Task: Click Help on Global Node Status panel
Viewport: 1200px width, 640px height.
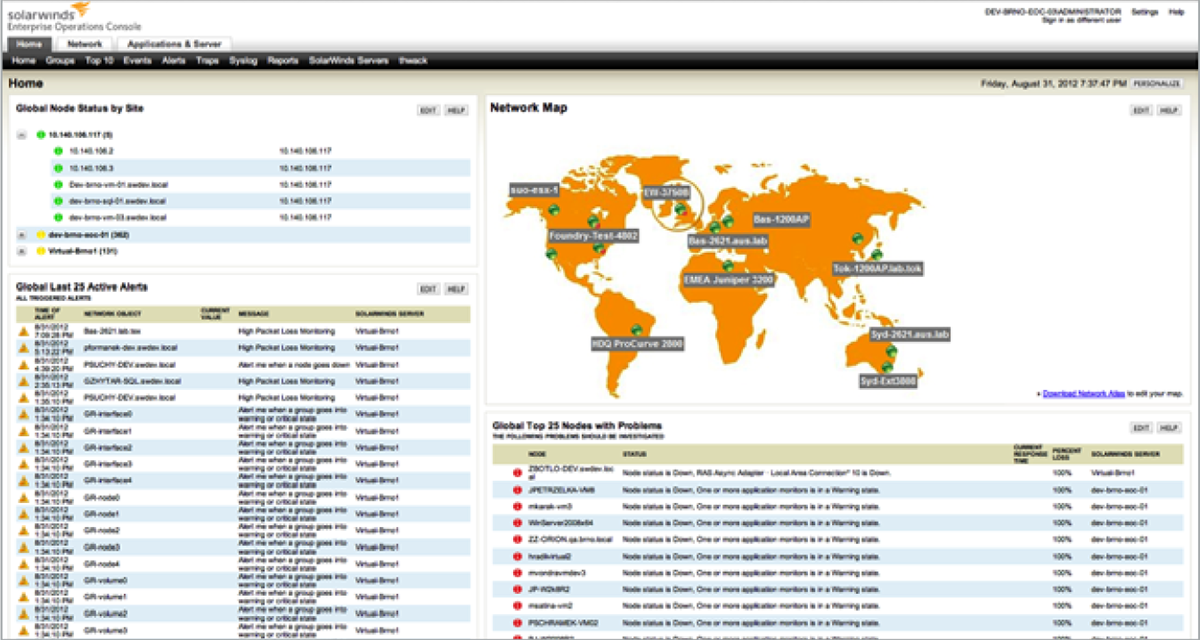Action: click(456, 111)
